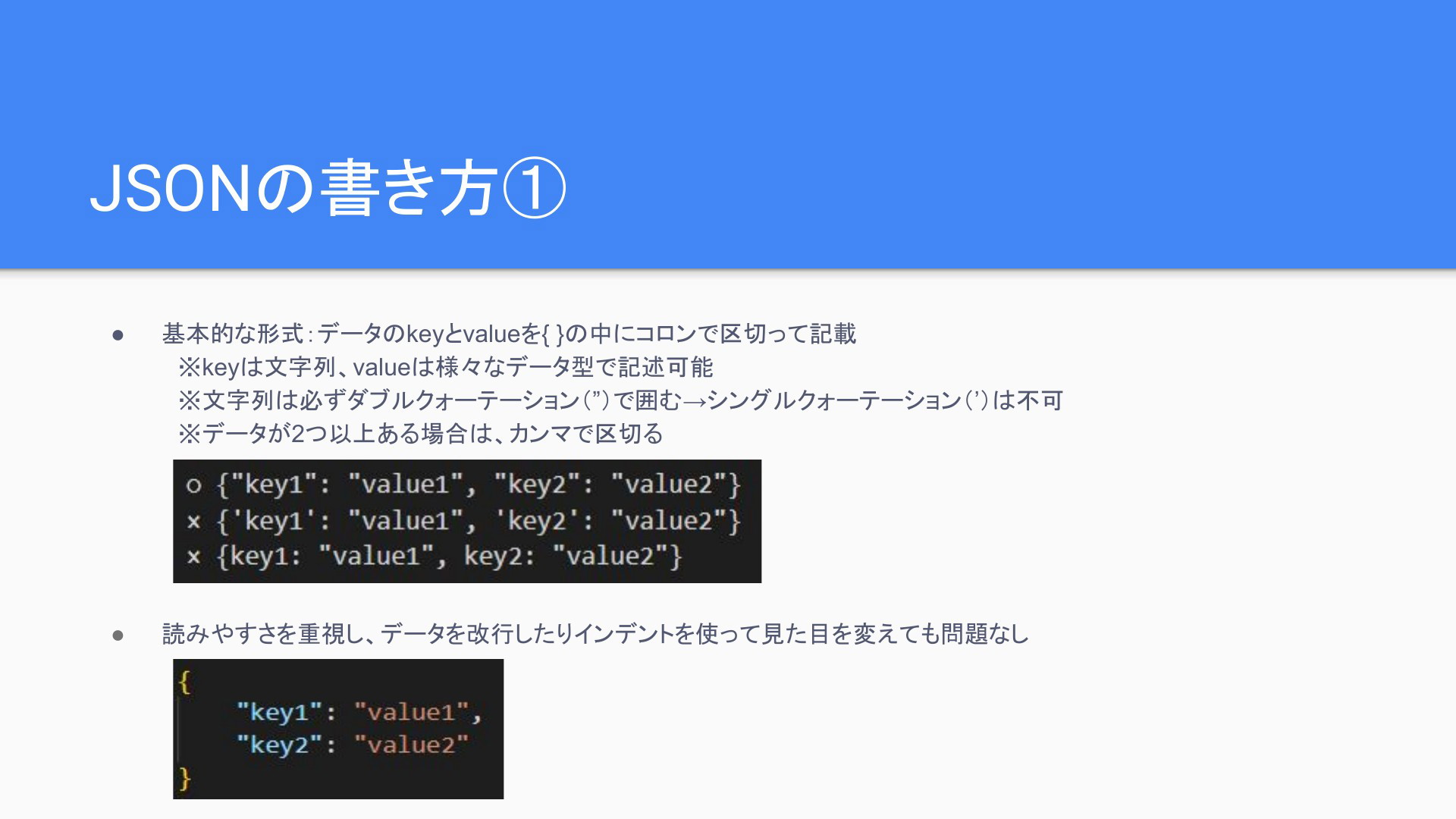
Task: Click the yellow opening brace in code
Action: (184, 682)
